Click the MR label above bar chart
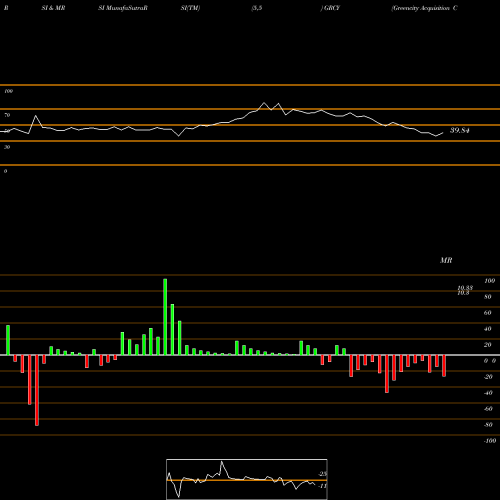The image size is (500, 500). click(446, 260)
